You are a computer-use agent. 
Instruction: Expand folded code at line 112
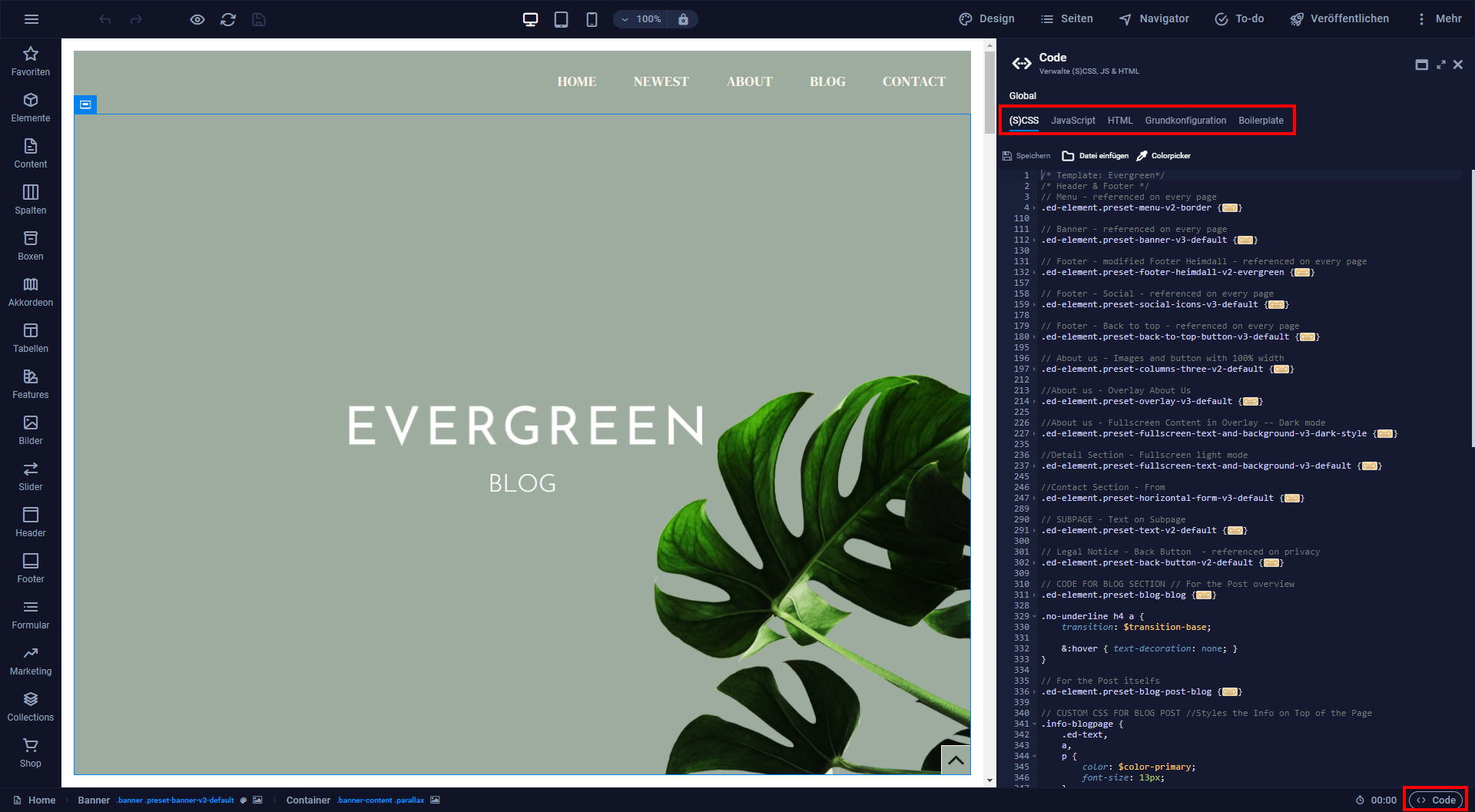click(1245, 240)
